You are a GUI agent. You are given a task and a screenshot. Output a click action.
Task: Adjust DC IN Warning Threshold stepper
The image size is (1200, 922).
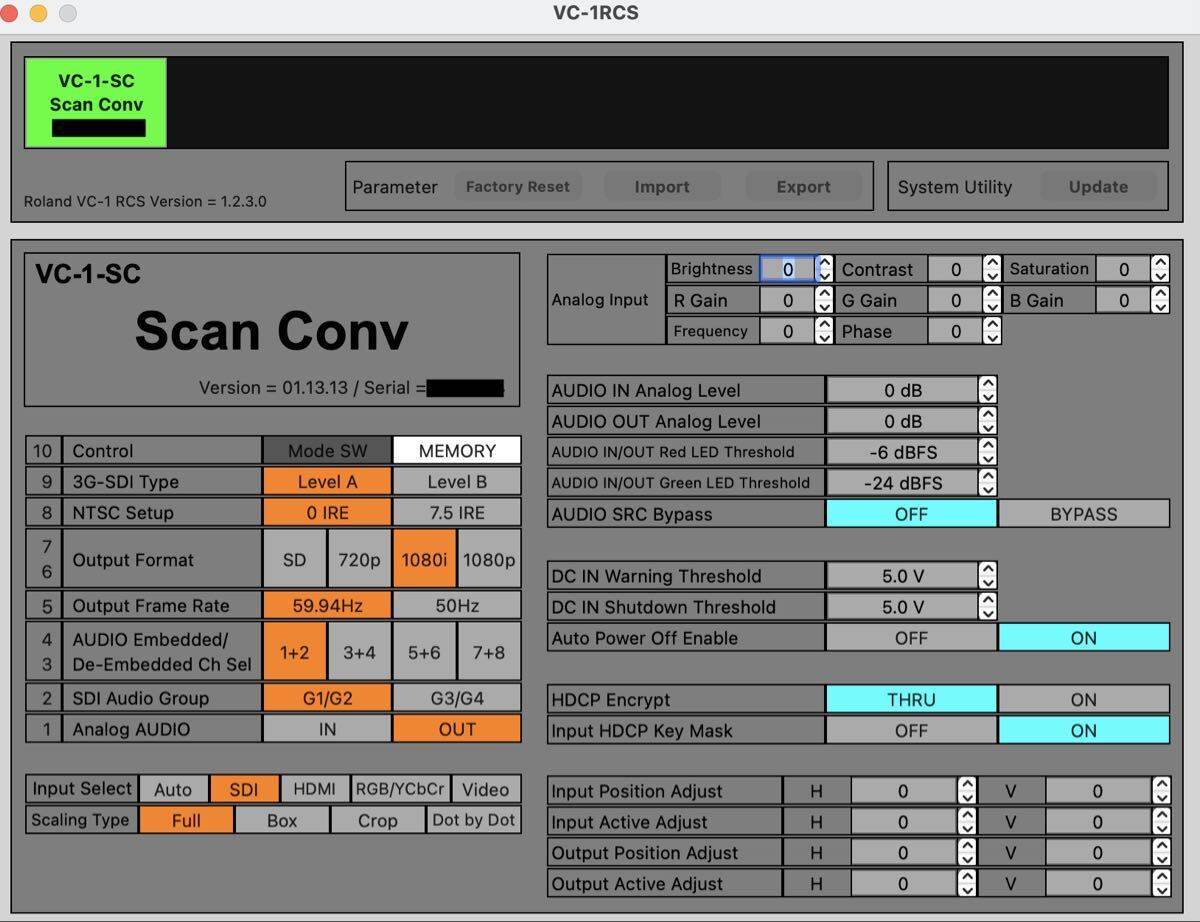tap(988, 576)
